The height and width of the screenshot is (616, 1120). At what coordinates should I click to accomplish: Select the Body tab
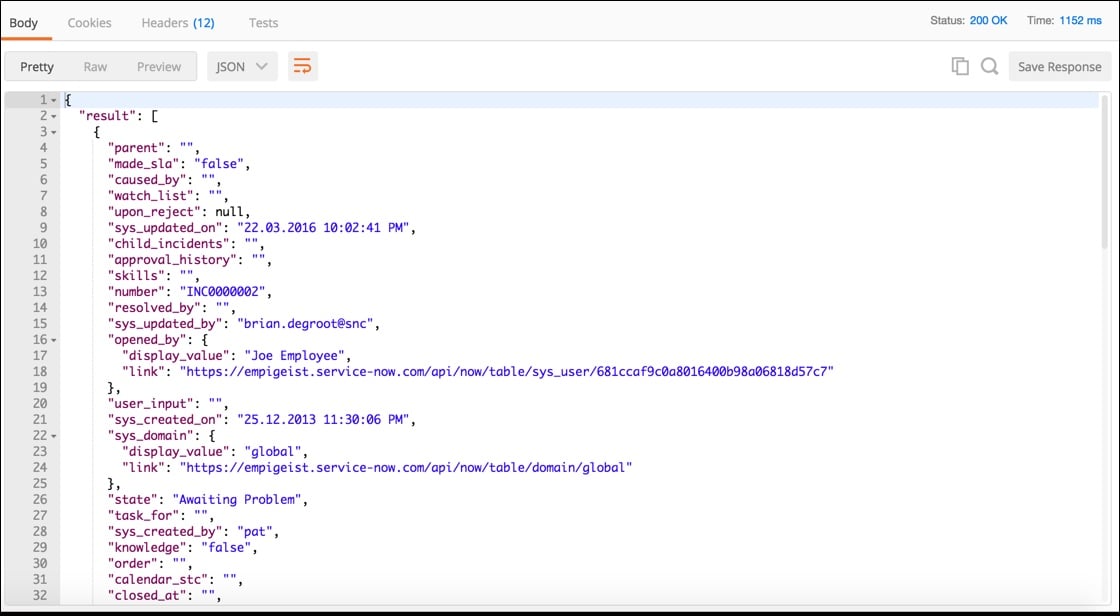tap(24, 22)
